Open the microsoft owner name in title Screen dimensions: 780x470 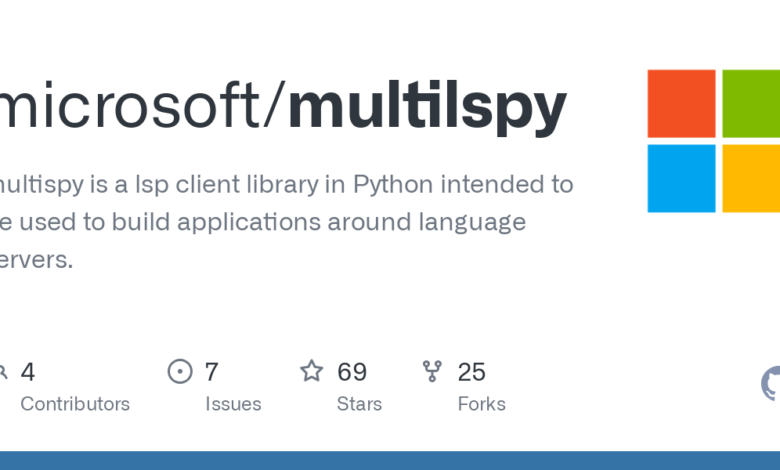click(x=137, y=108)
